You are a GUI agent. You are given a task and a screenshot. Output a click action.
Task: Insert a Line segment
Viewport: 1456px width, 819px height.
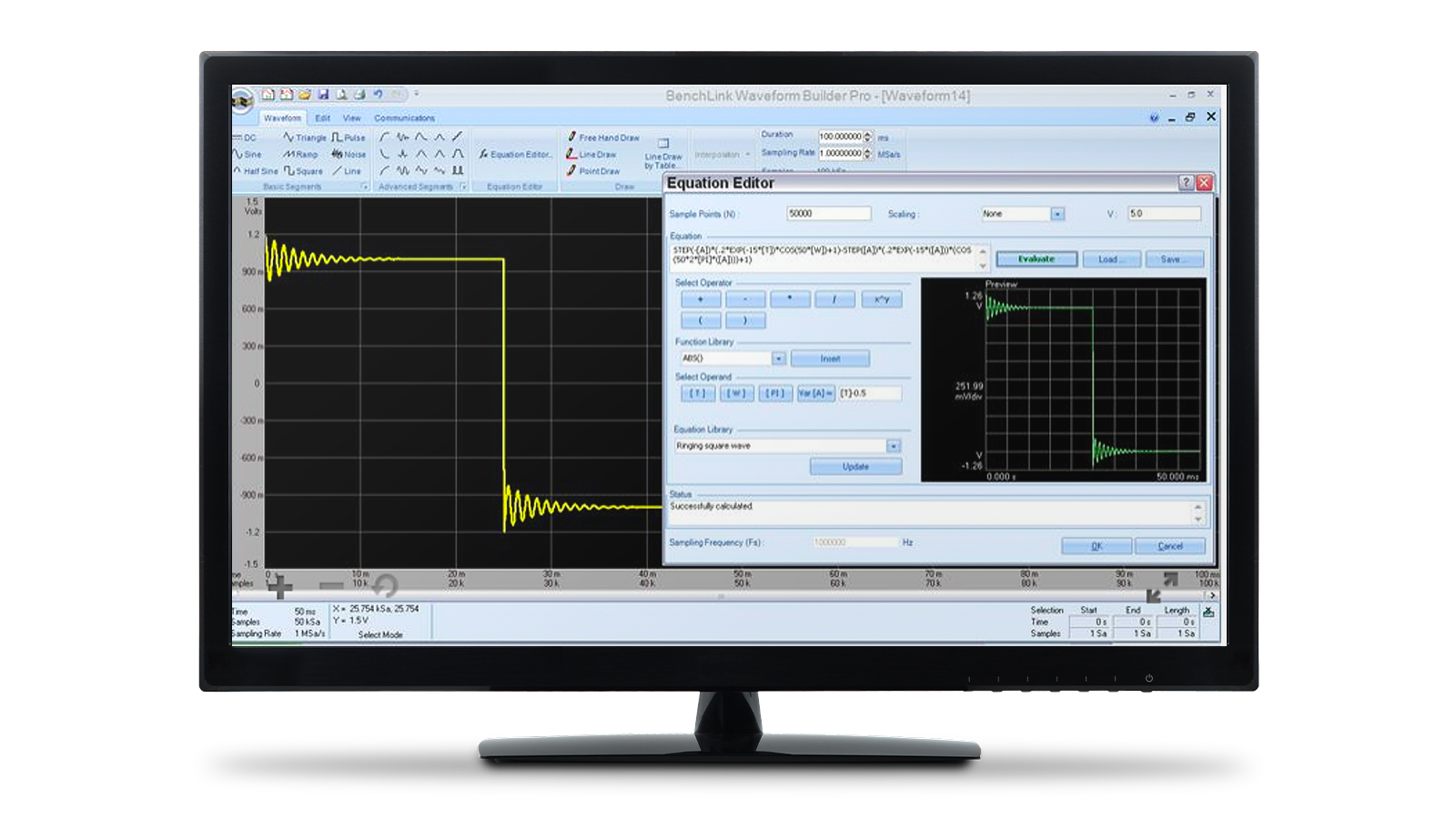tap(347, 171)
